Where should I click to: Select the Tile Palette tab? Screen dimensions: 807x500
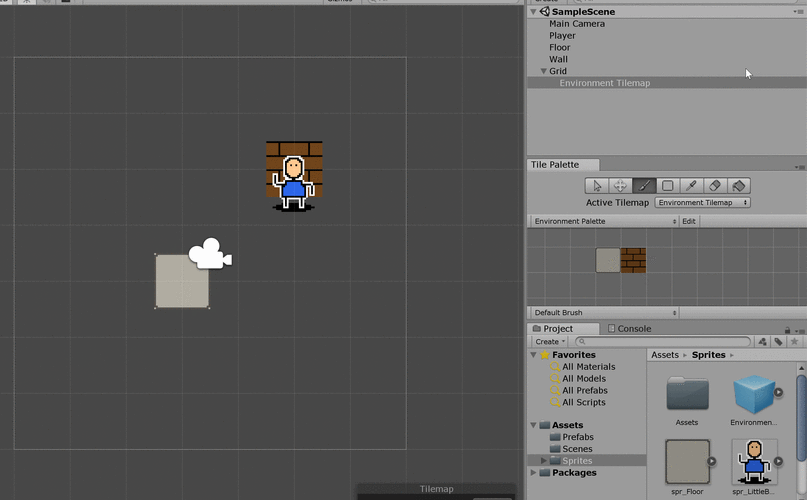(563, 165)
